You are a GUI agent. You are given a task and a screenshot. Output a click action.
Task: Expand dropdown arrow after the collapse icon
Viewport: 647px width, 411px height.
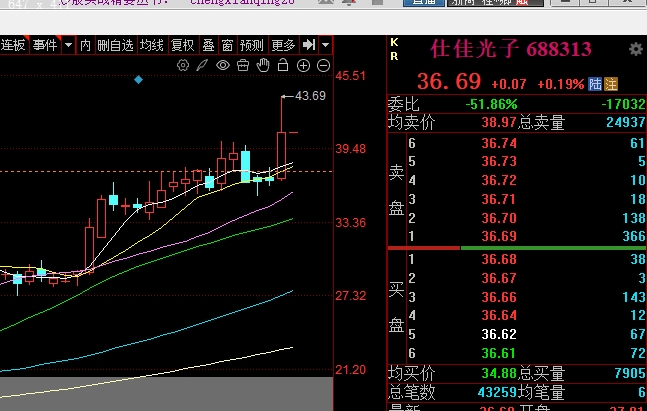(326, 45)
